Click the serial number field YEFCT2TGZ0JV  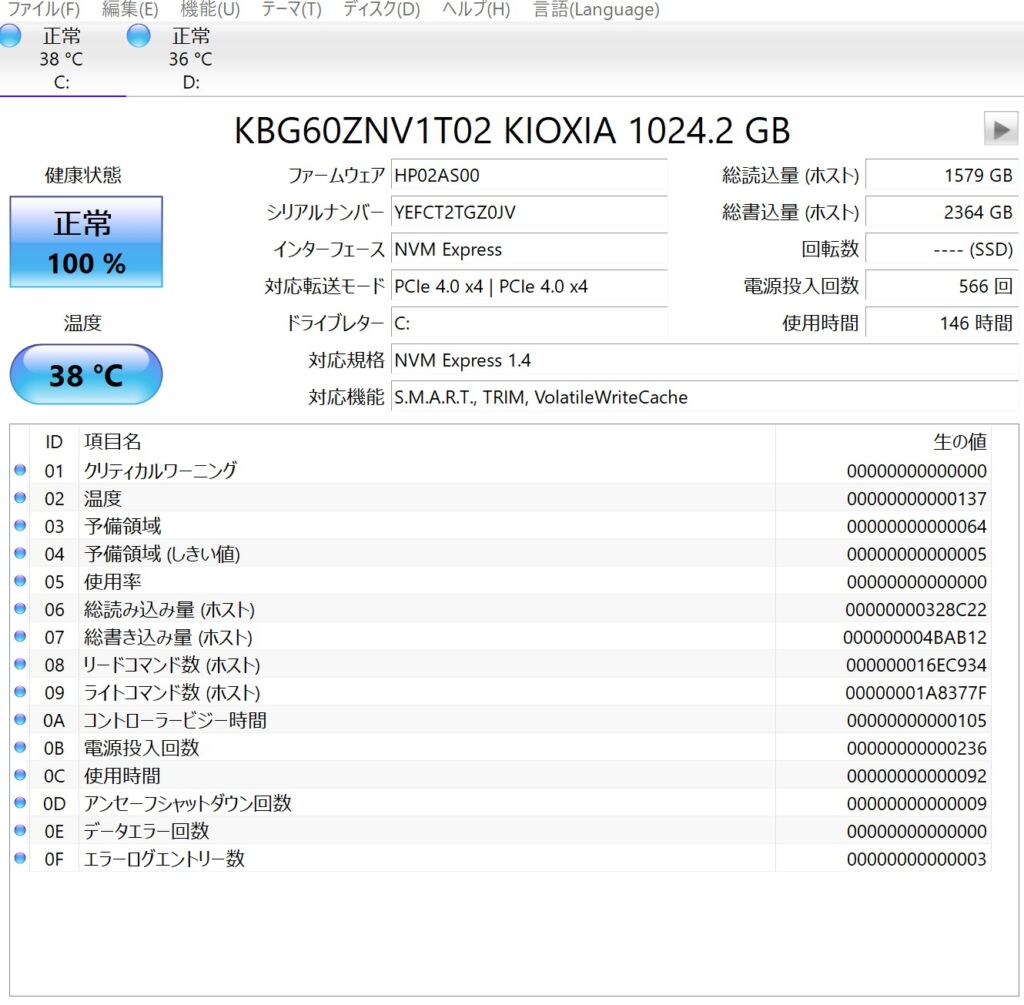point(529,212)
